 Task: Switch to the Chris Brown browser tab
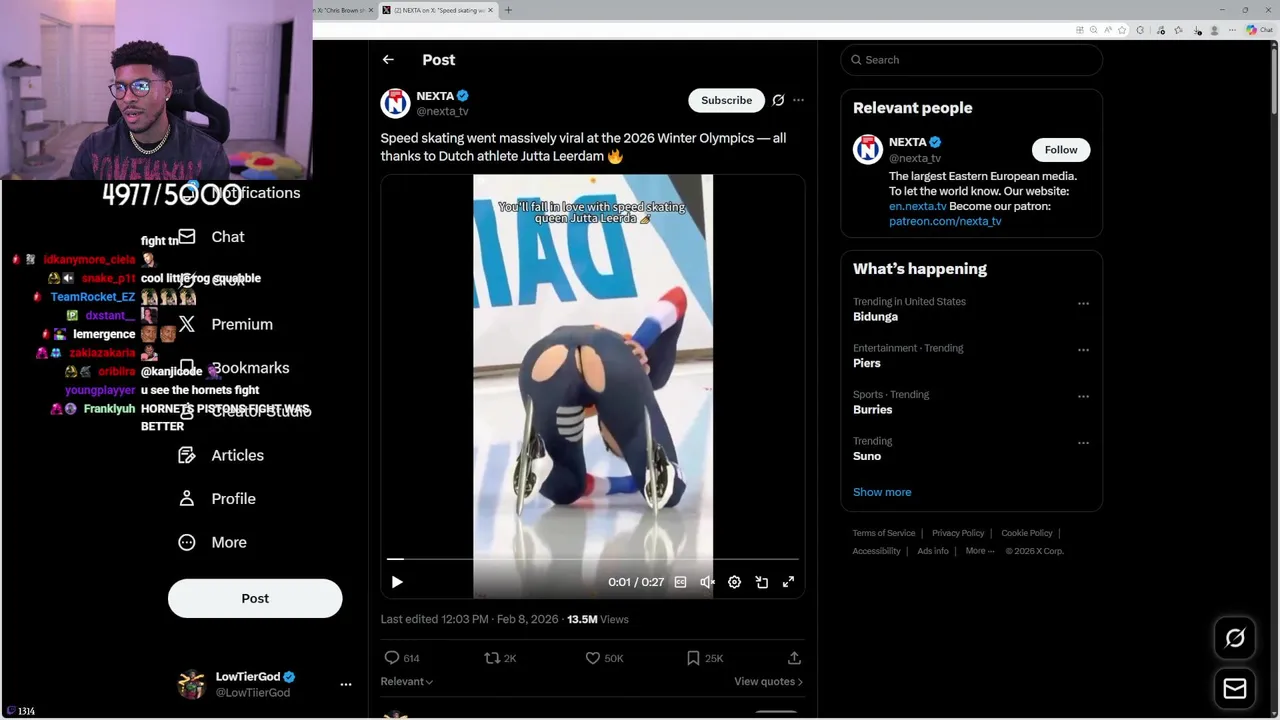coord(342,10)
